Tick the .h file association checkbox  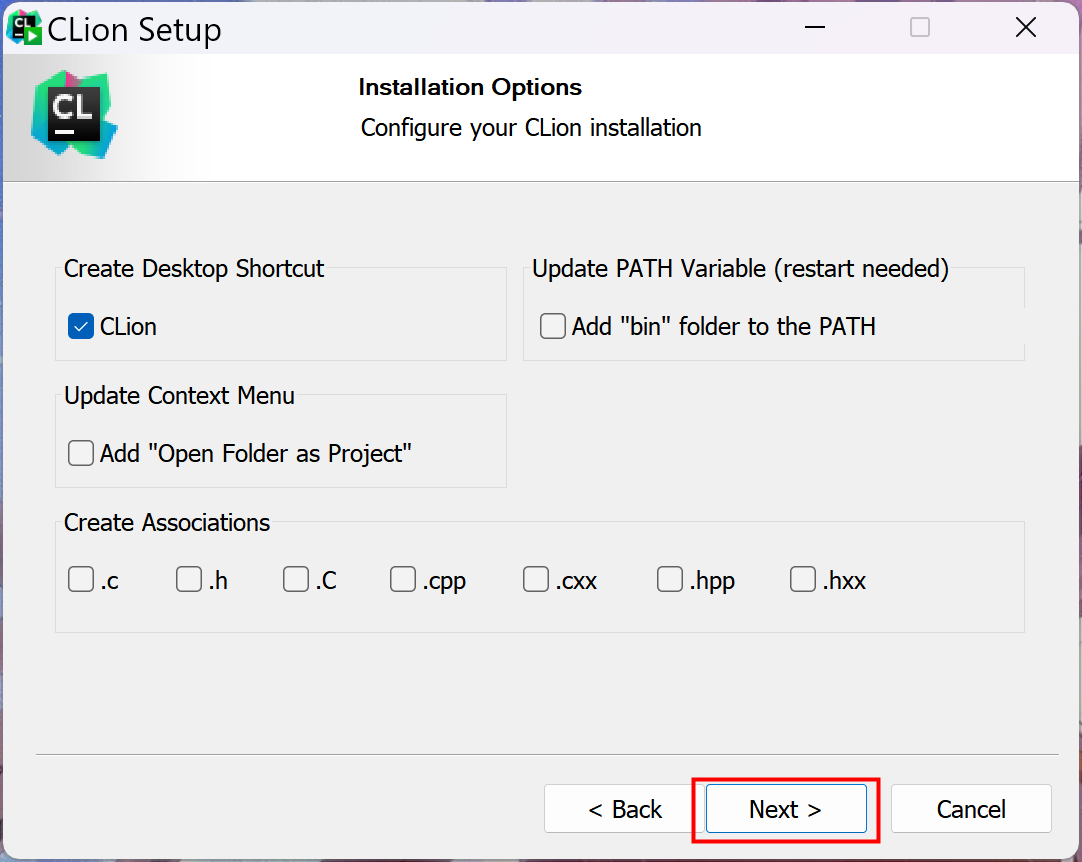click(188, 579)
